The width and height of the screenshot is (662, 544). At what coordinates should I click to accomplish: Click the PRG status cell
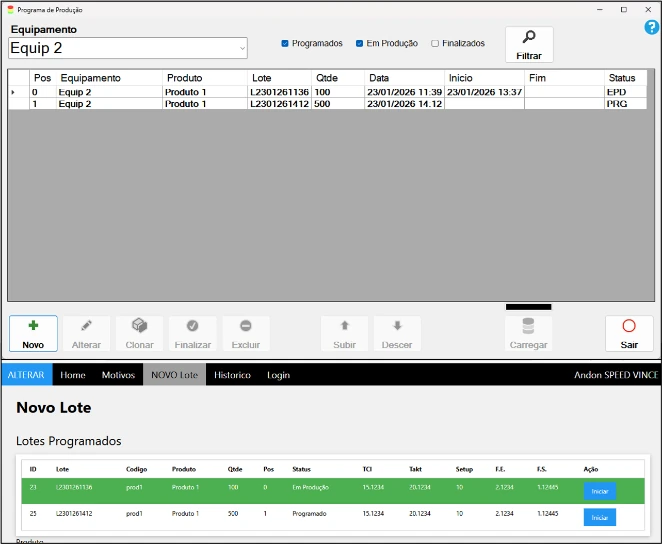pos(625,104)
